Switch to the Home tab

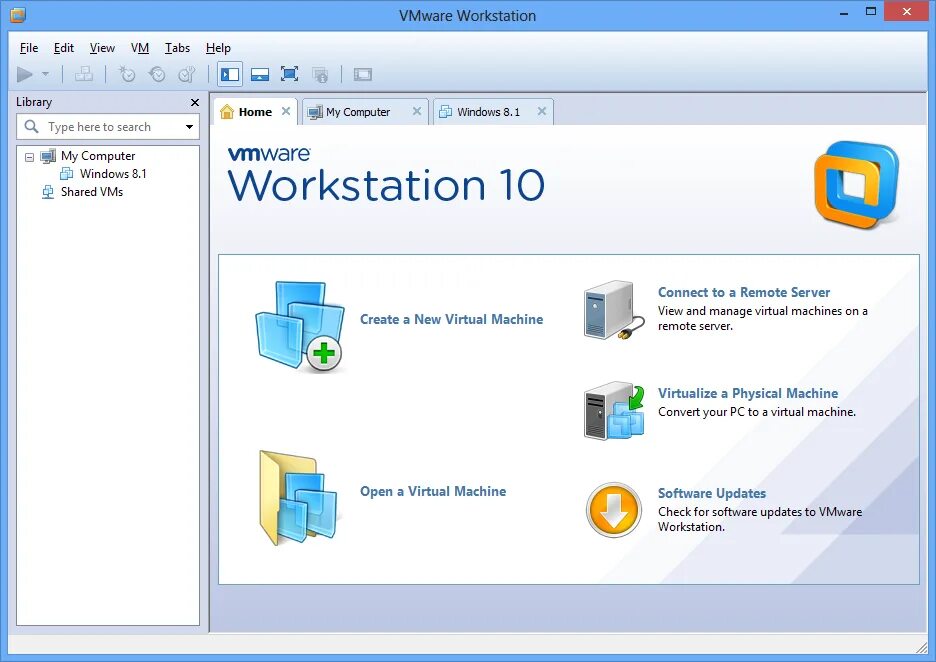point(255,112)
